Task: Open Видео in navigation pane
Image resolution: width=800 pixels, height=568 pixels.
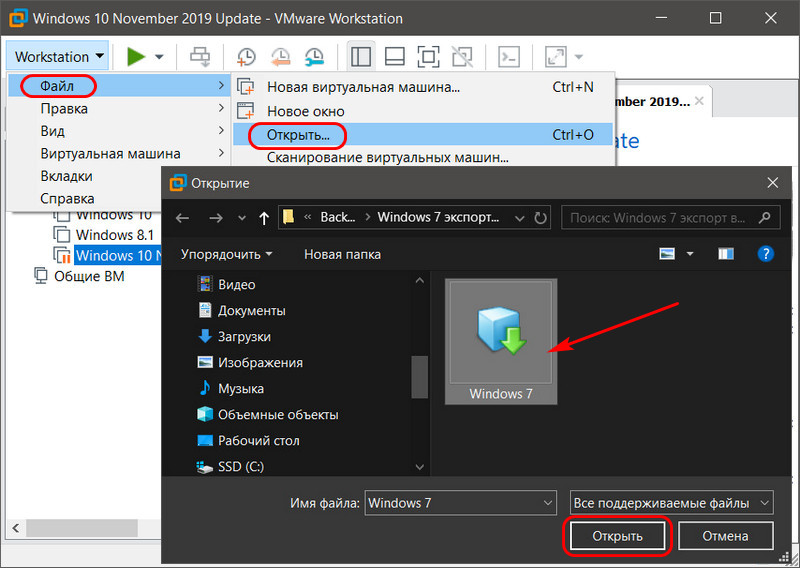Action: (226, 284)
